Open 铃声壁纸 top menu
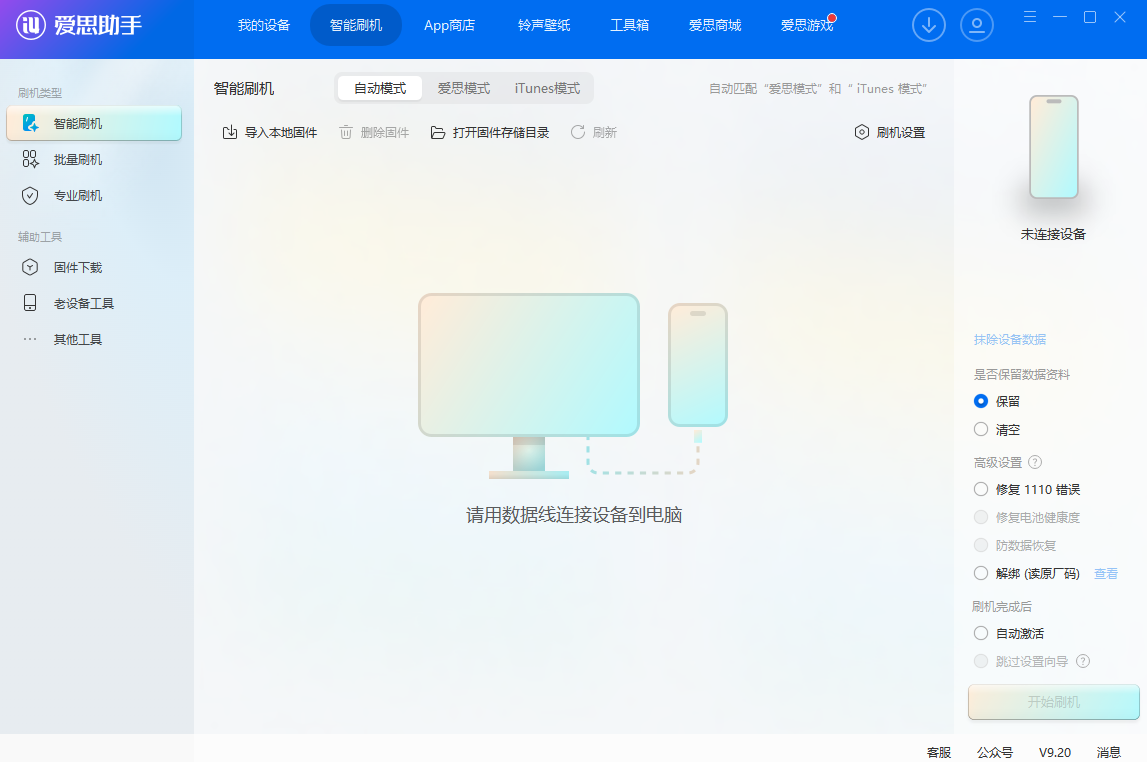 pyautogui.click(x=544, y=26)
